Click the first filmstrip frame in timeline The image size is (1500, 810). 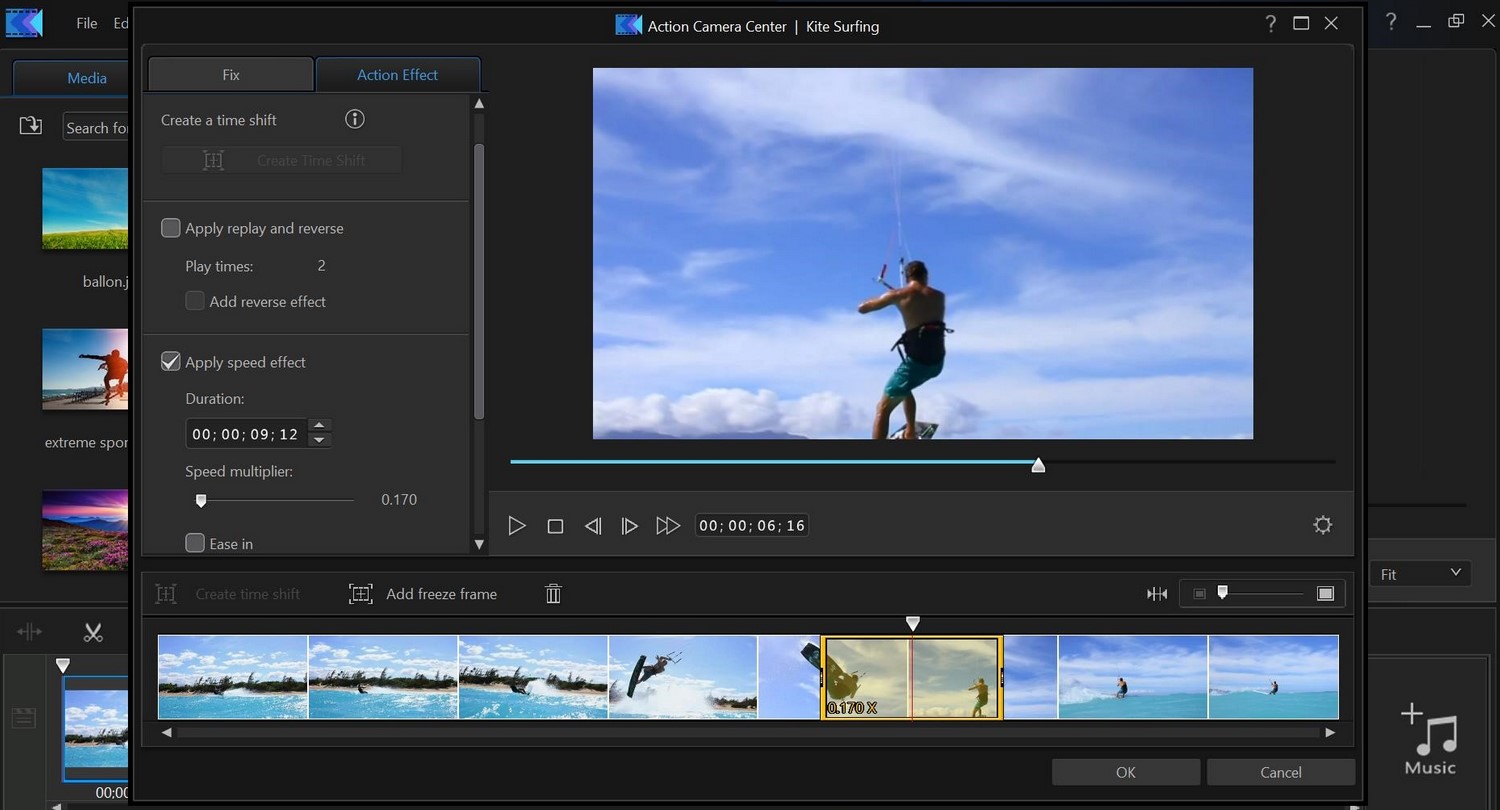pyautogui.click(x=233, y=677)
